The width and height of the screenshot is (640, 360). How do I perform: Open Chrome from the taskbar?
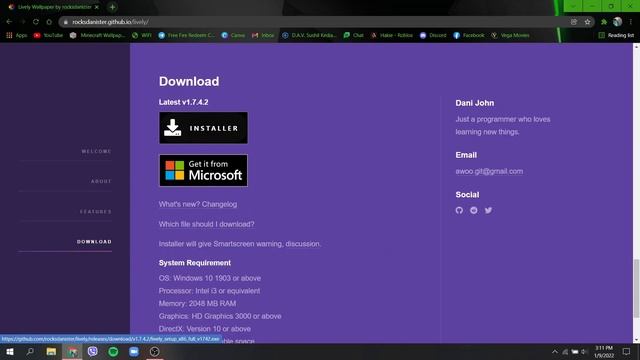[x=72, y=351]
